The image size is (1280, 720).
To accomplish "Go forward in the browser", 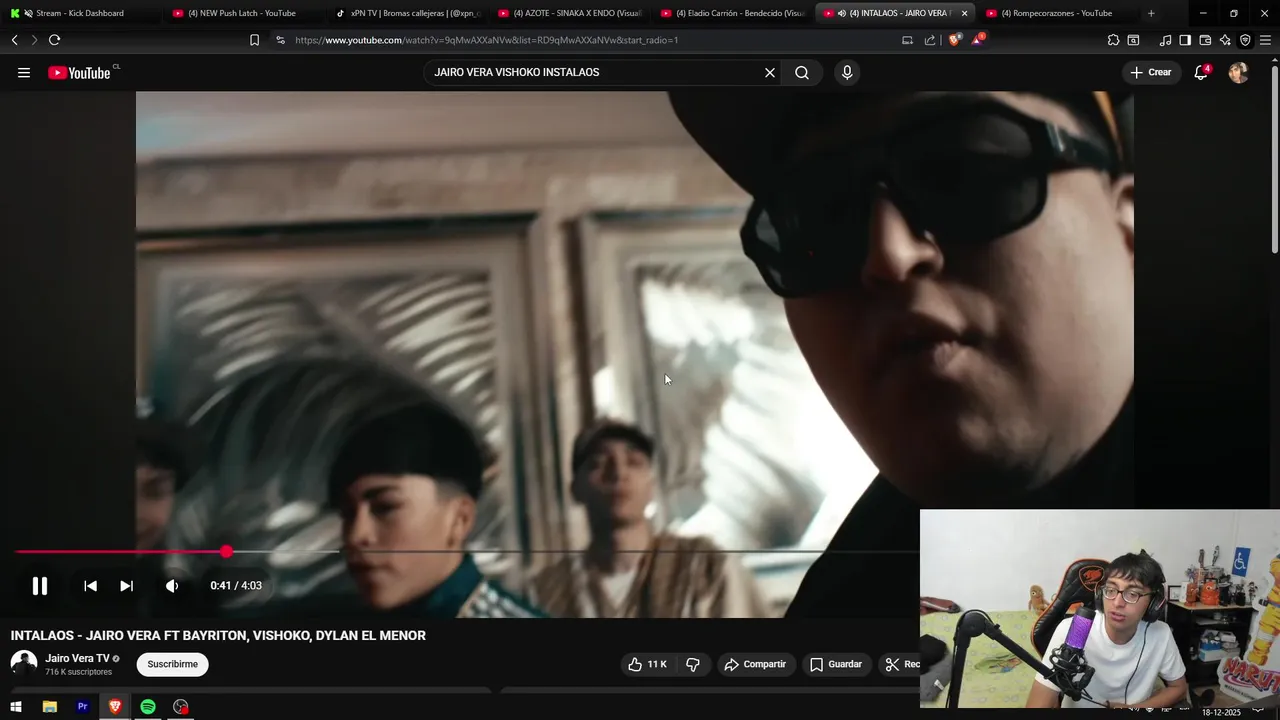I will pos(34,40).
